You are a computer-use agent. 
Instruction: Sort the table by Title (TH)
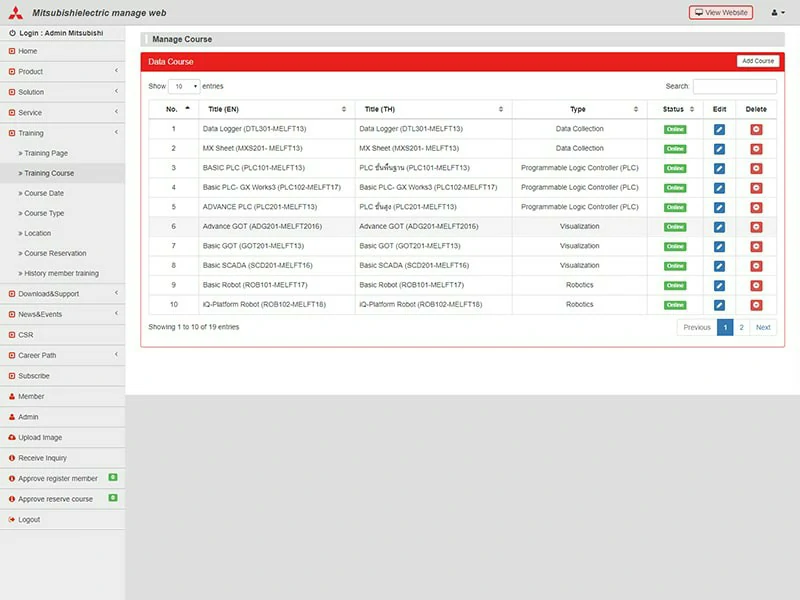tap(434, 109)
